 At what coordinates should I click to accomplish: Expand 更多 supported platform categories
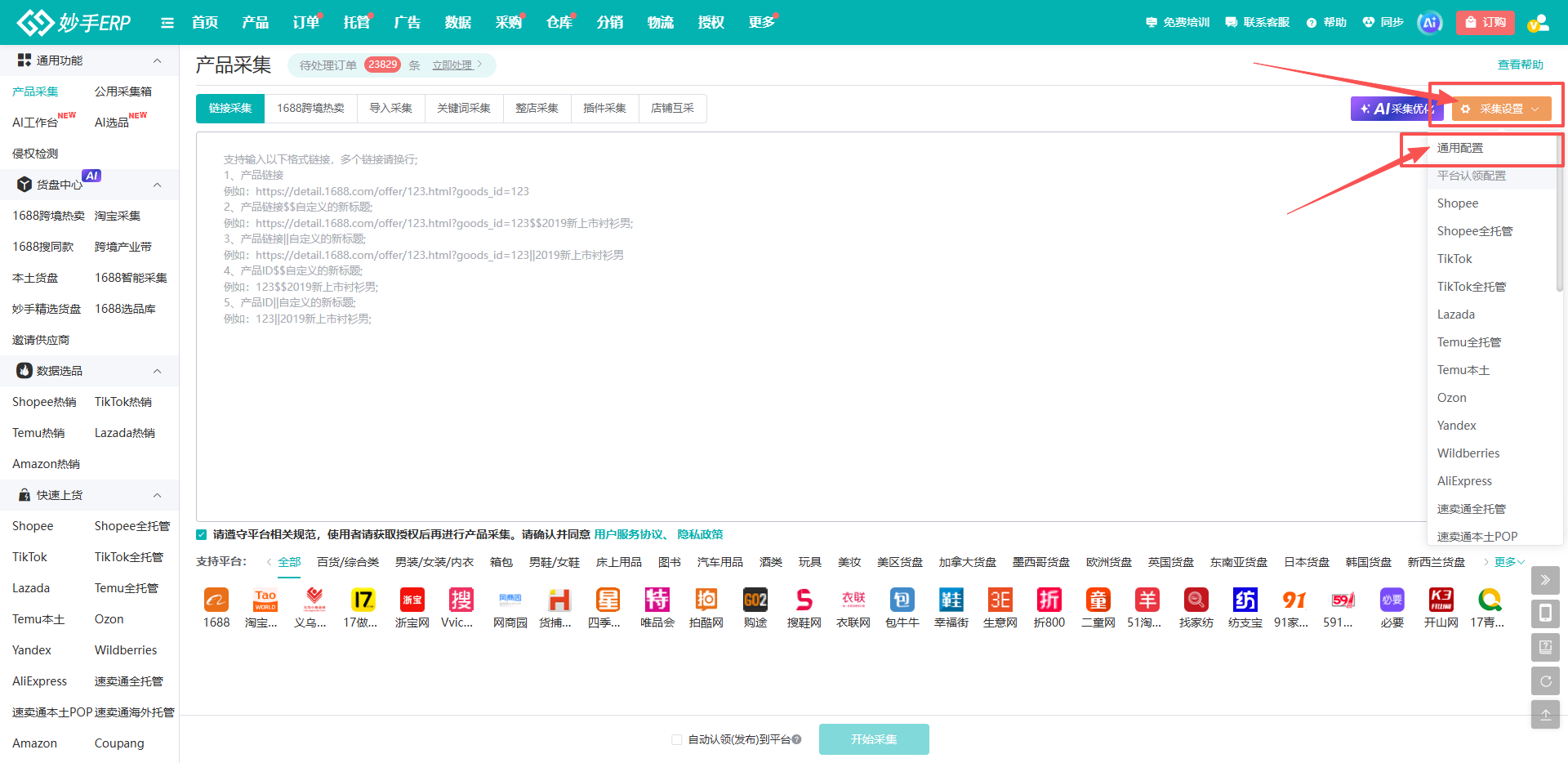tap(1509, 562)
